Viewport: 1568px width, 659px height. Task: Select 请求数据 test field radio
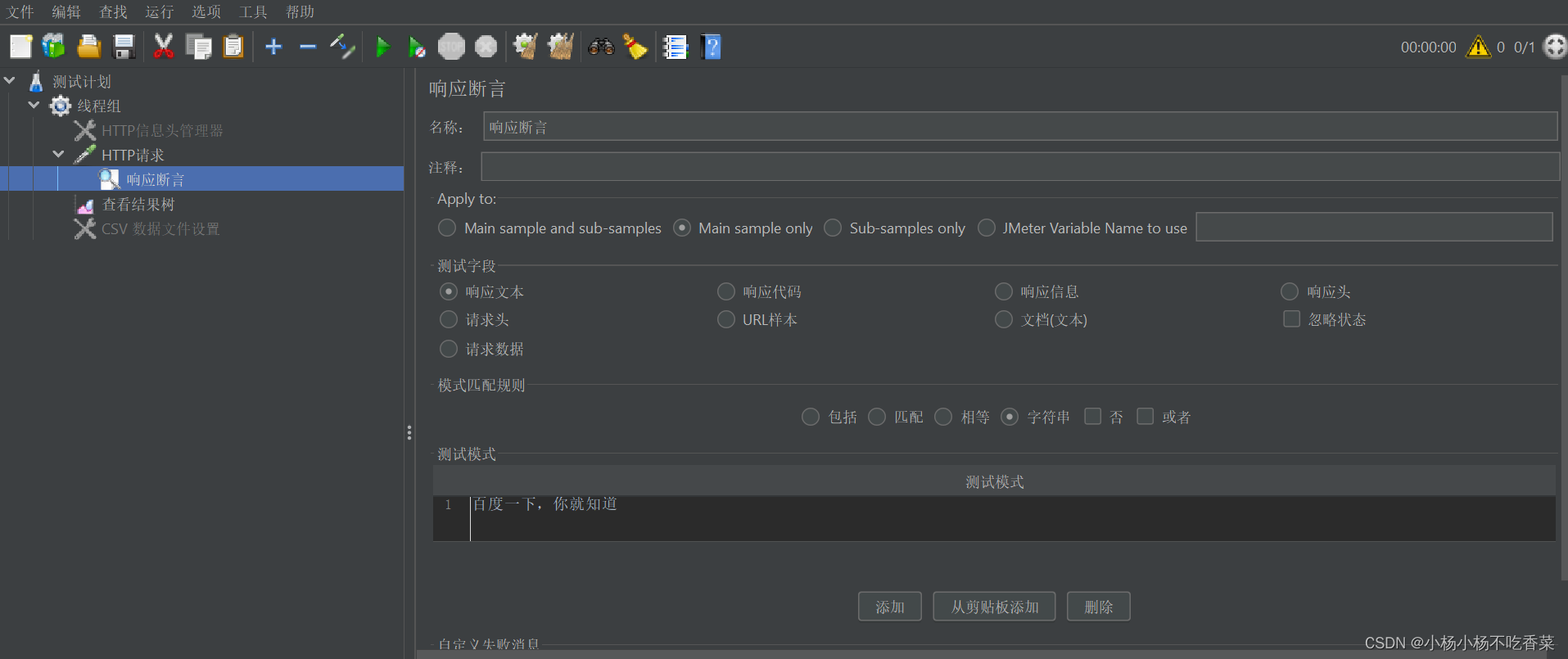click(449, 349)
